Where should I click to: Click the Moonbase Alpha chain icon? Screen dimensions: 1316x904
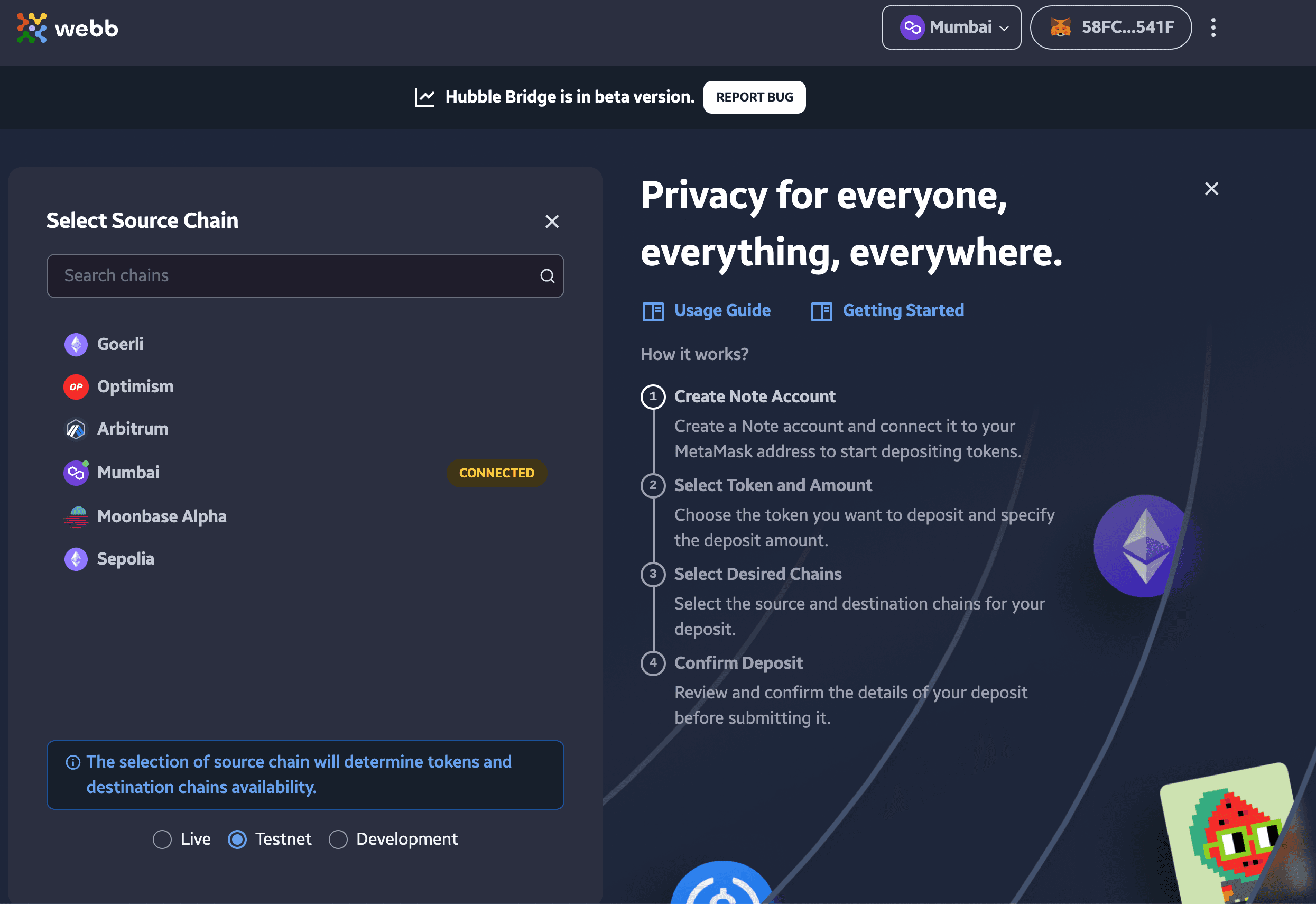pyautogui.click(x=77, y=515)
